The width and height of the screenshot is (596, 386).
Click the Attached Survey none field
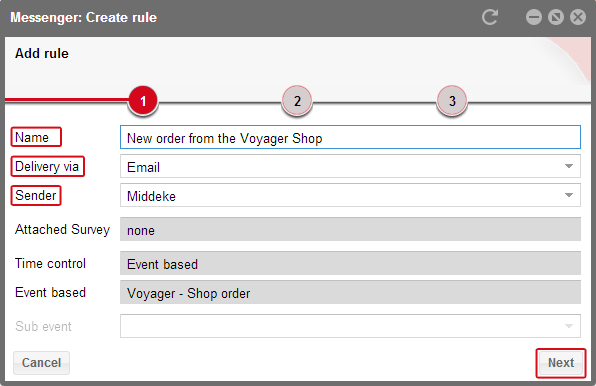[350, 229]
